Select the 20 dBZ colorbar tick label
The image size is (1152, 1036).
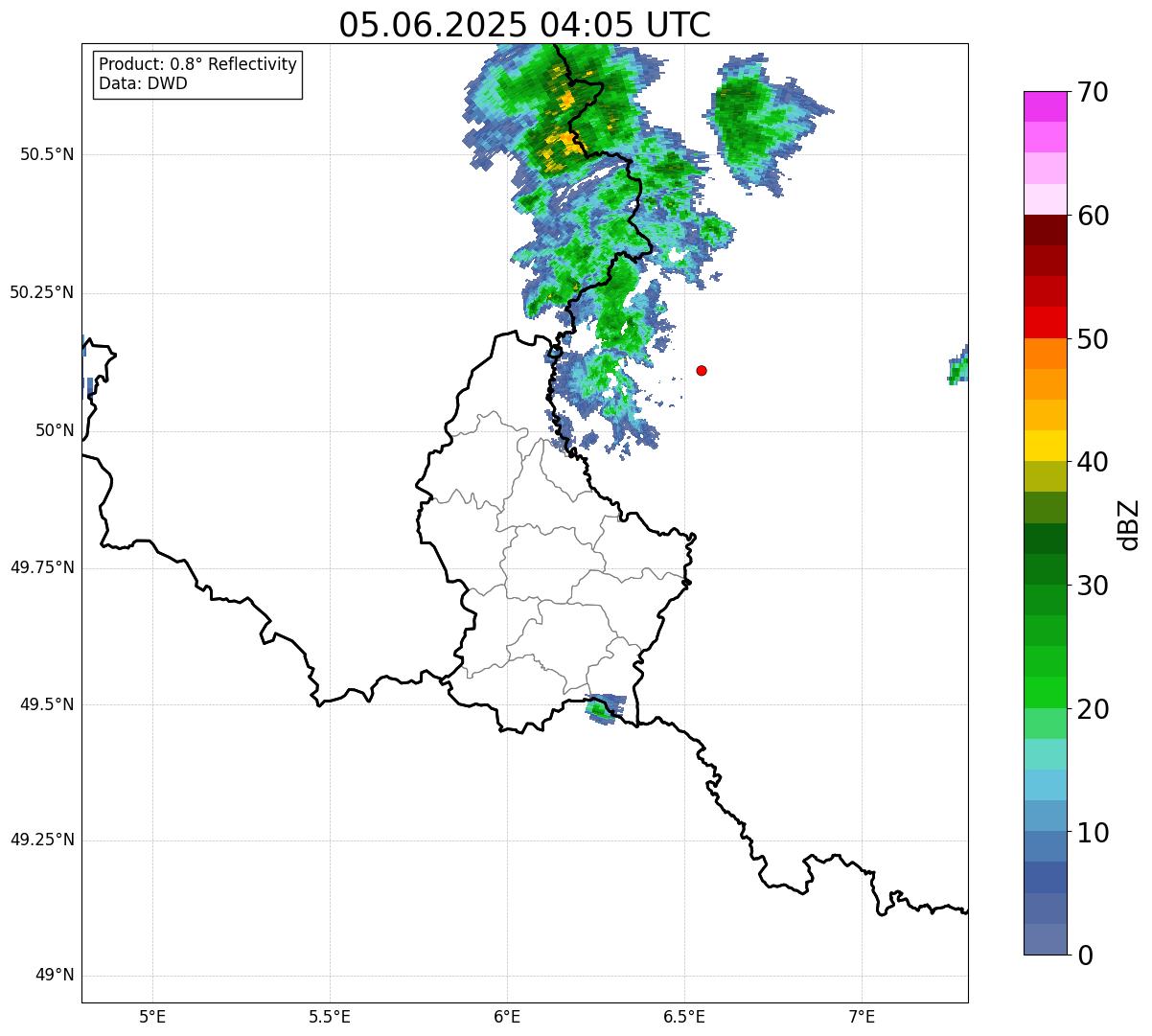[x=1093, y=709]
